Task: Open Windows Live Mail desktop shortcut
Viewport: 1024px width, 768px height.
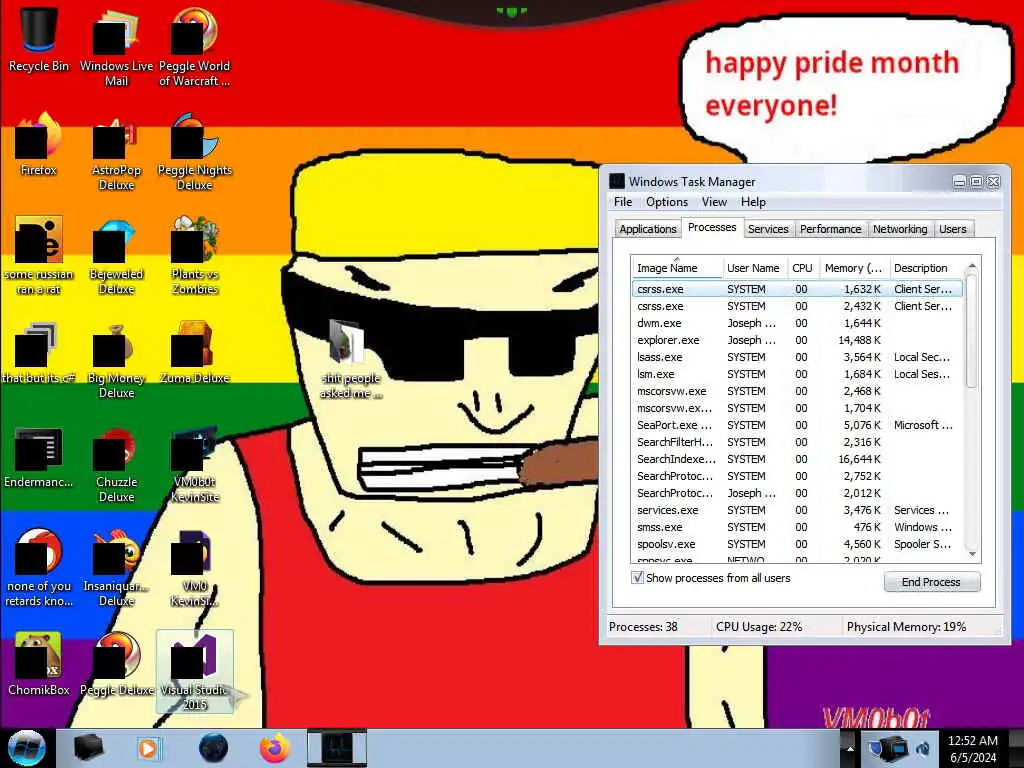Action: [x=116, y=47]
